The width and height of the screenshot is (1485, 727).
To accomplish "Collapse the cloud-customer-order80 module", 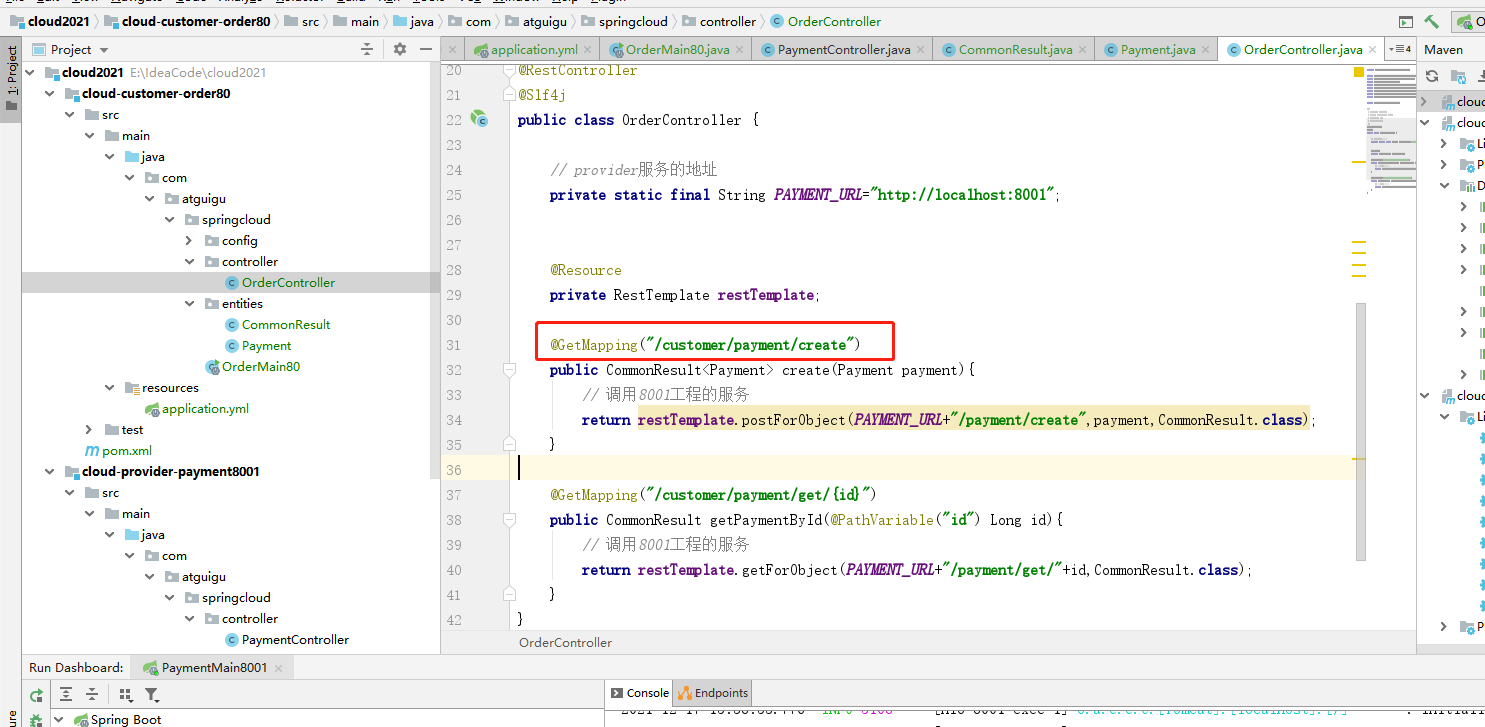I will coord(50,94).
